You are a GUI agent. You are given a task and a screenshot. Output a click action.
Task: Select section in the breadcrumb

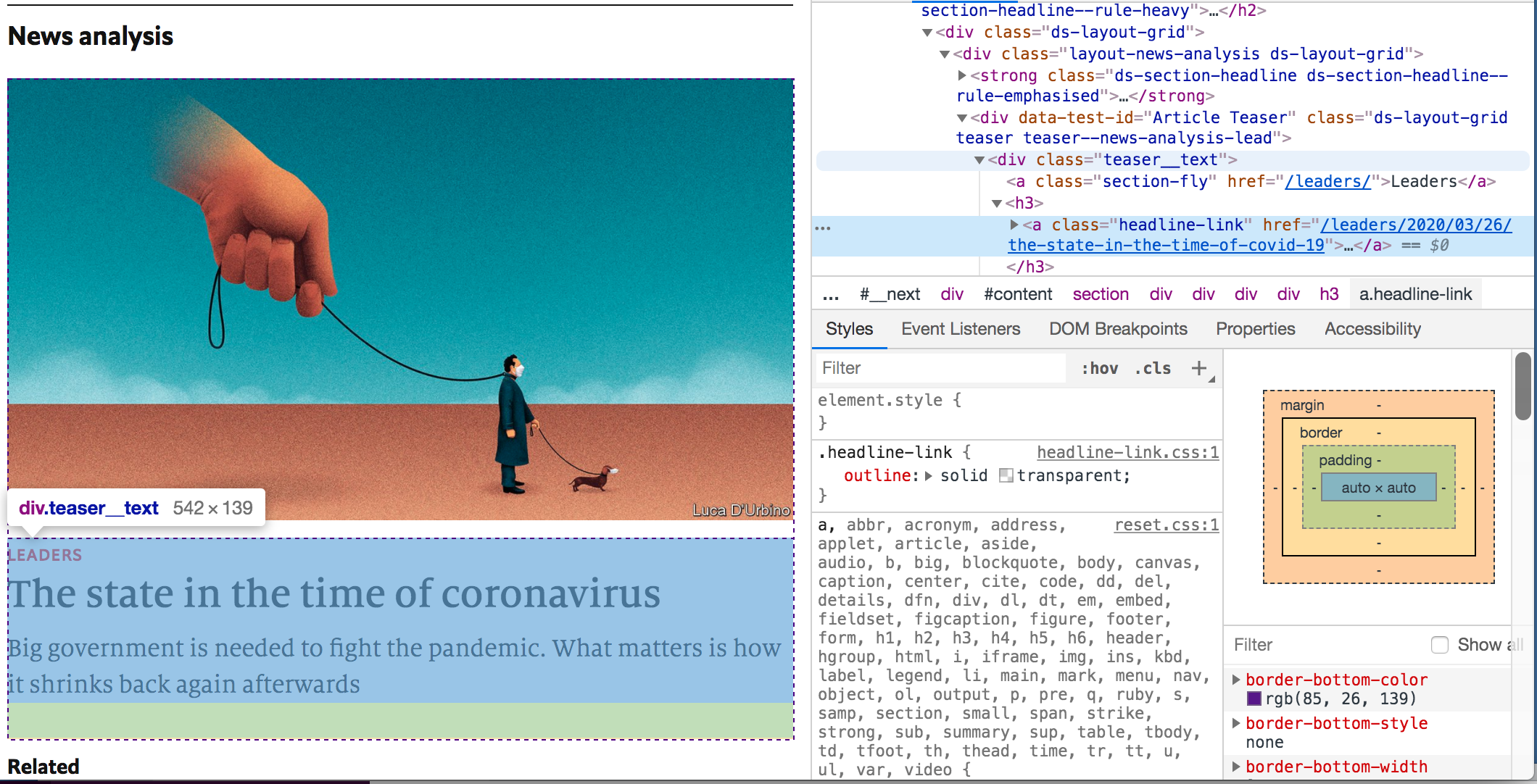click(x=1101, y=294)
